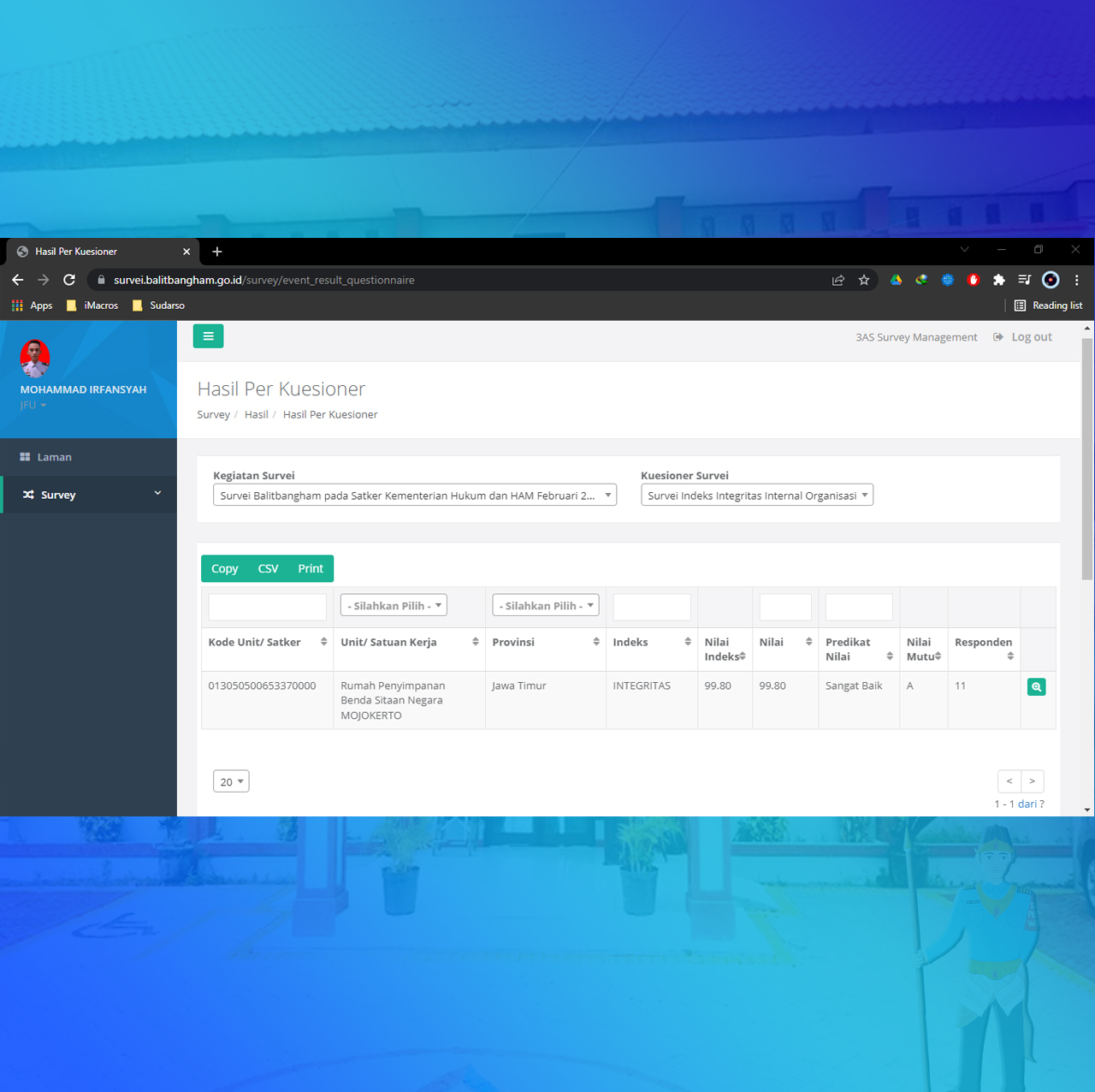Click the Predikat Nilai filter field
This screenshot has height=1092, width=1095.
859,607
